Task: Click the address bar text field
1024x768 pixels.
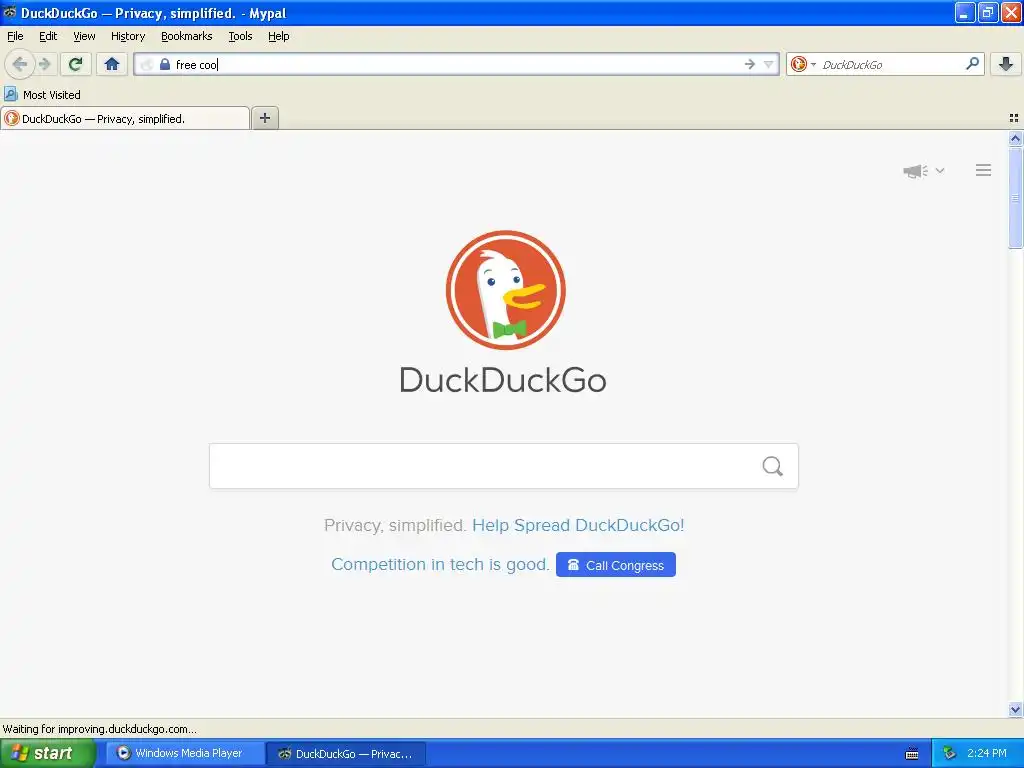Action: [457, 64]
